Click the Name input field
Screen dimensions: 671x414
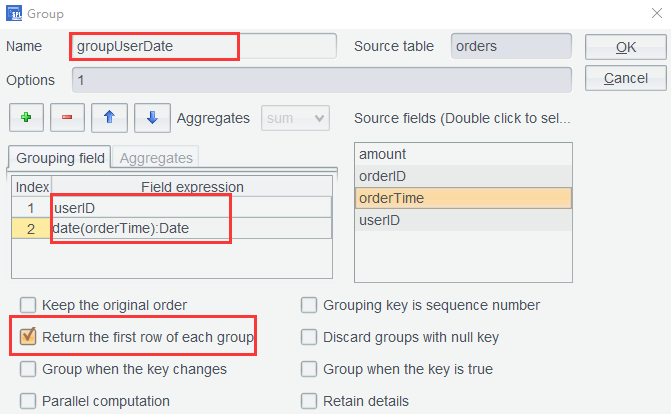tap(204, 46)
